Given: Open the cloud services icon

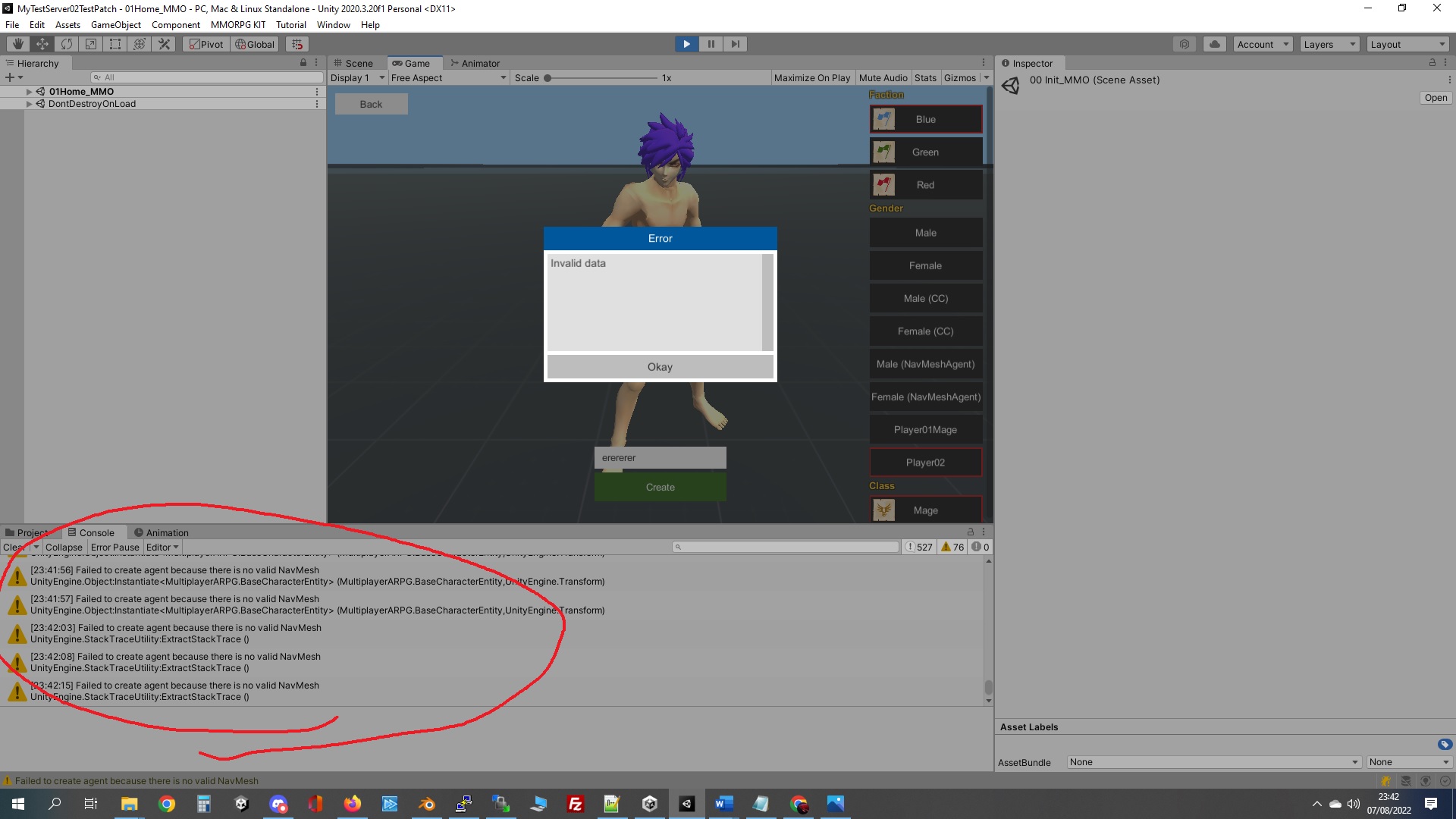Looking at the screenshot, I should pyautogui.click(x=1214, y=44).
